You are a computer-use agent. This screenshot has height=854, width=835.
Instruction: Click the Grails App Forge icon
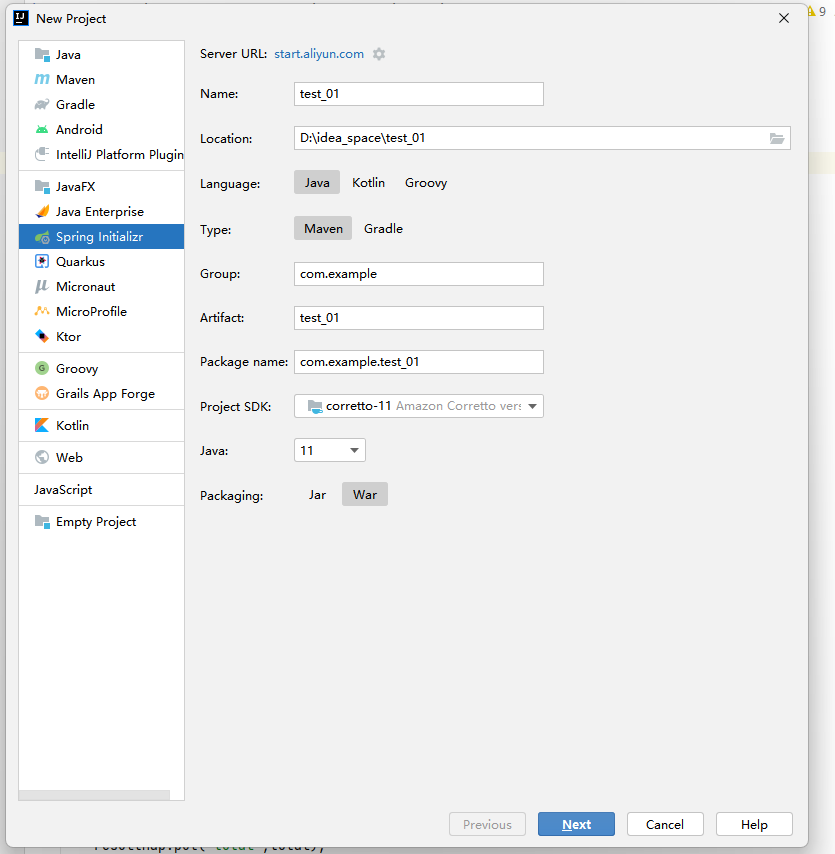tap(42, 393)
